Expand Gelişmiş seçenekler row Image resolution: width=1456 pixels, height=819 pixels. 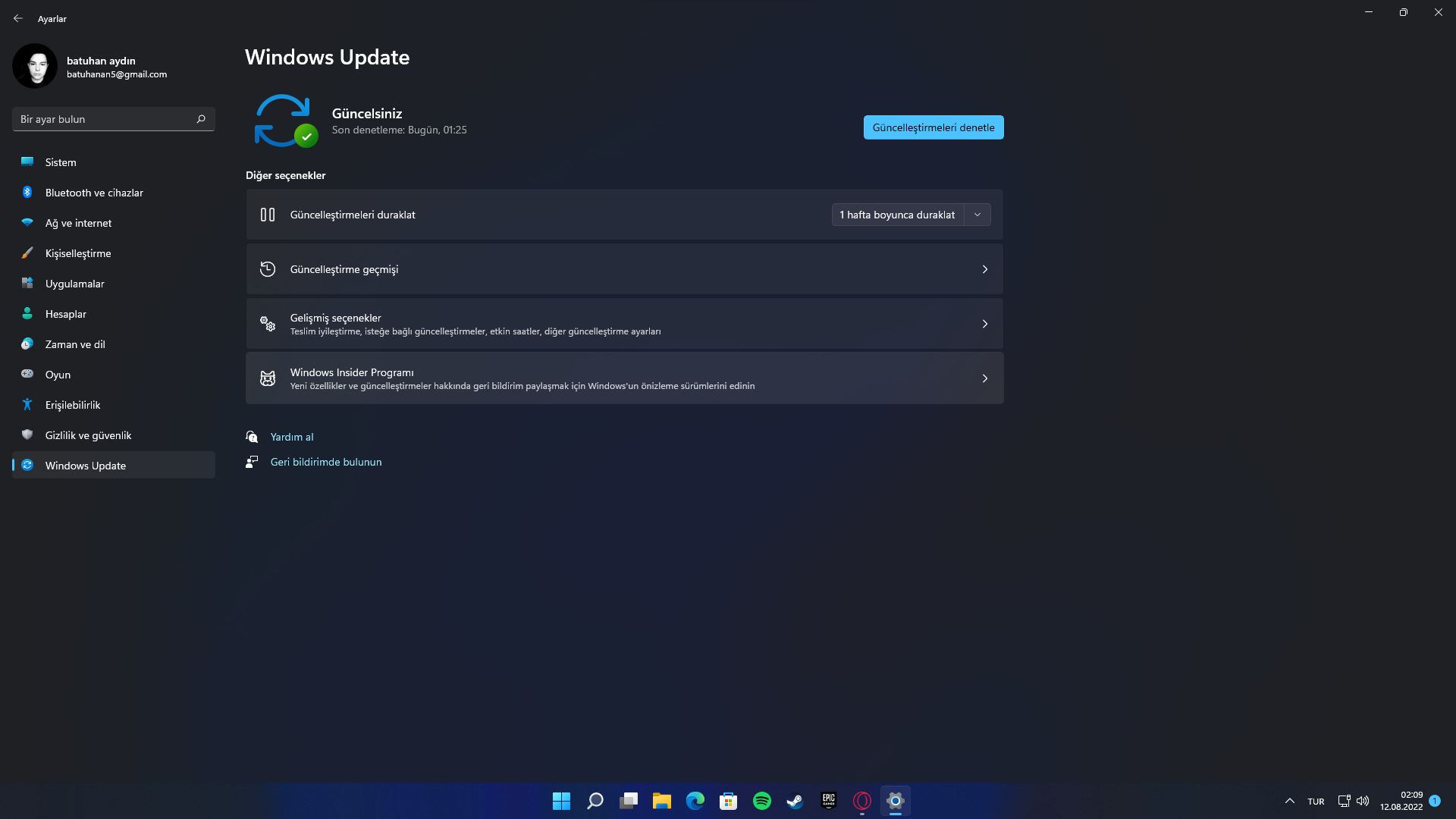[623, 324]
